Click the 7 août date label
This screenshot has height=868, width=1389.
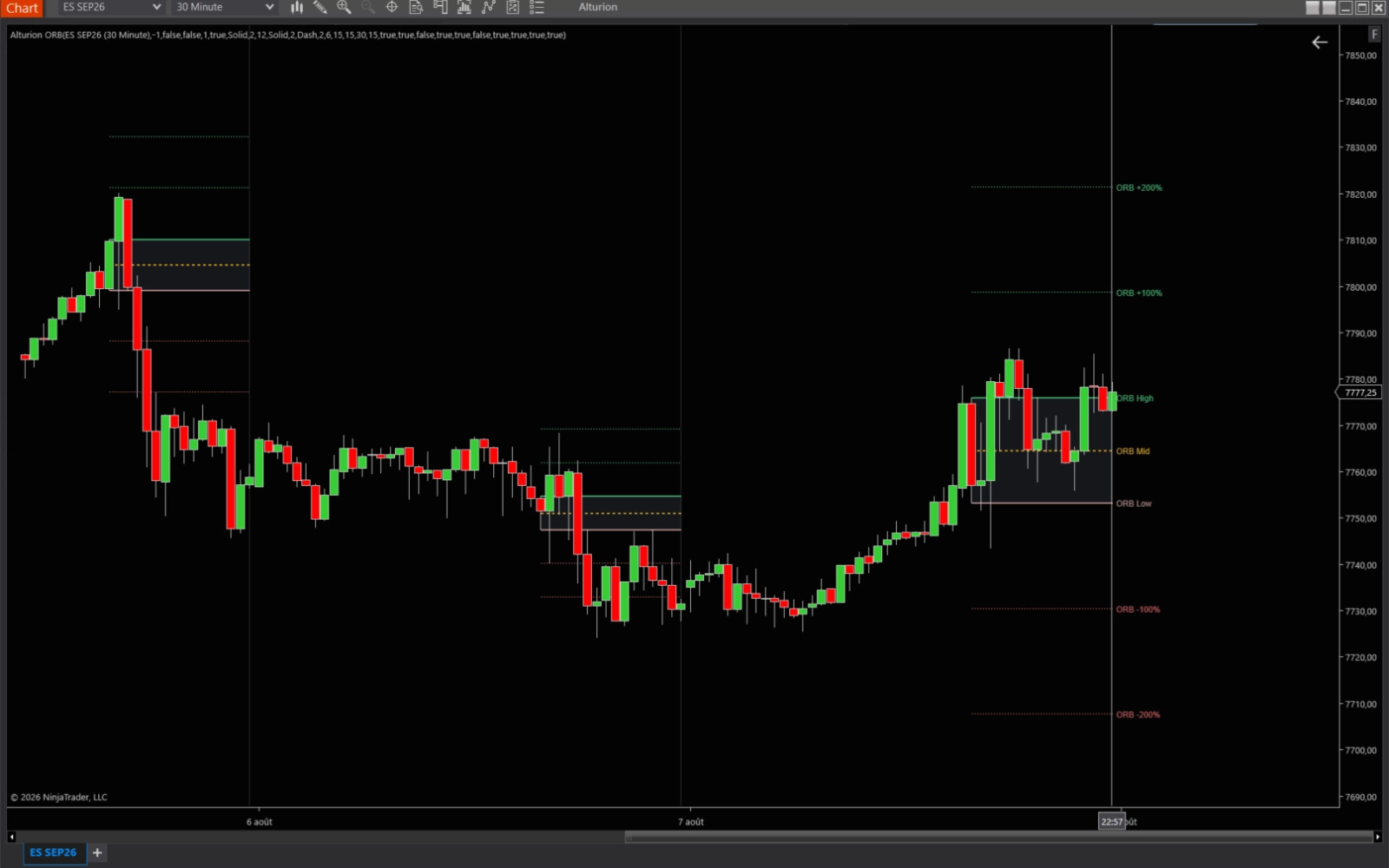coord(691,822)
